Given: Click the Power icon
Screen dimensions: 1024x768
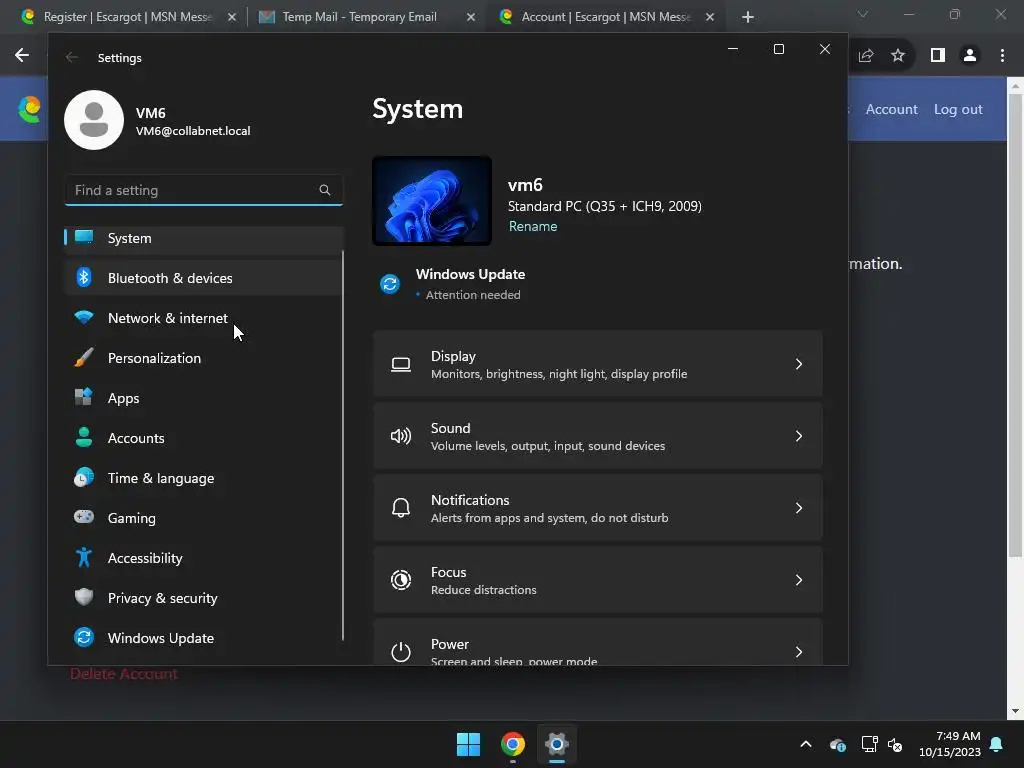Looking at the screenshot, I should [x=401, y=652].
